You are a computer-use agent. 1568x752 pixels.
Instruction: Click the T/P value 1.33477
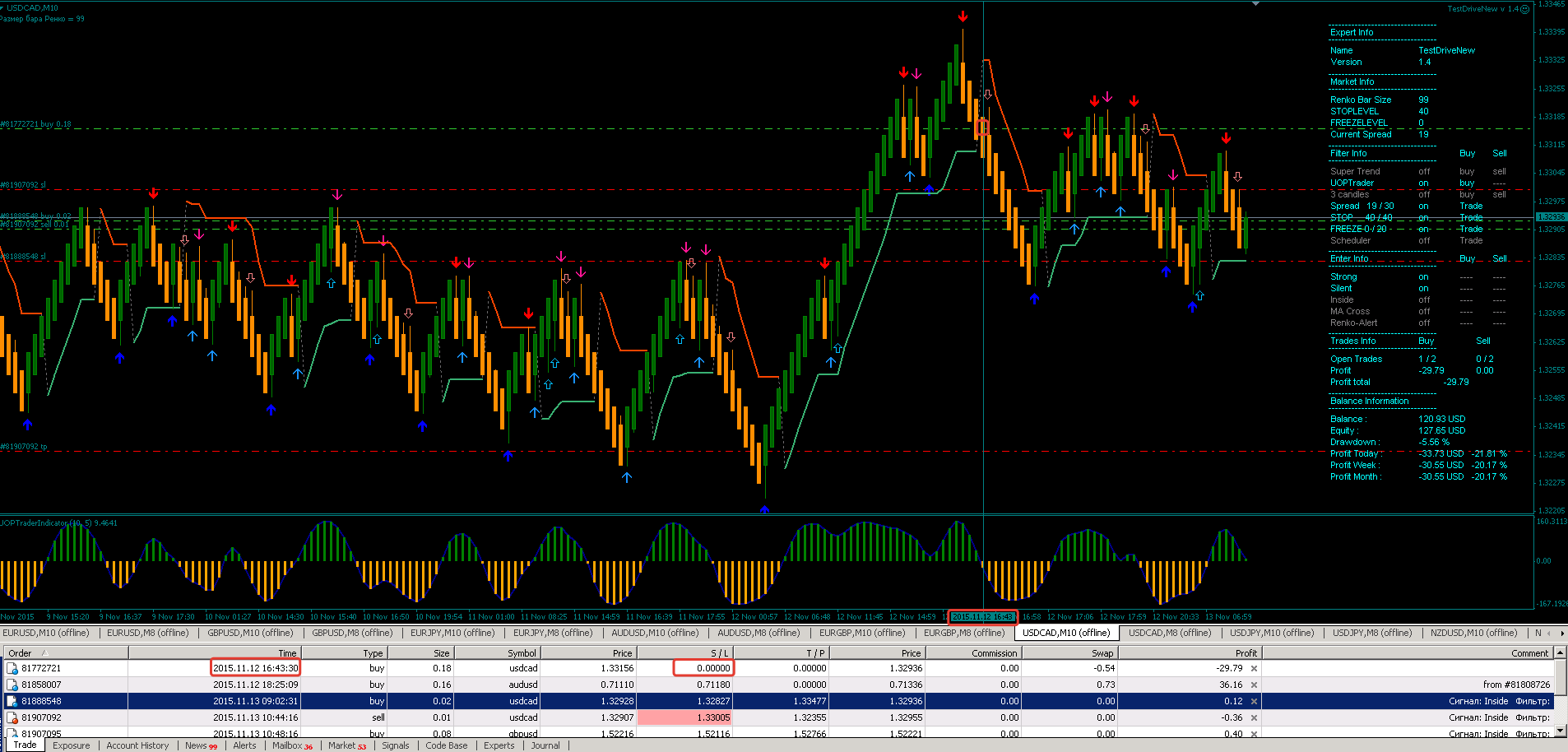(810, 701)
